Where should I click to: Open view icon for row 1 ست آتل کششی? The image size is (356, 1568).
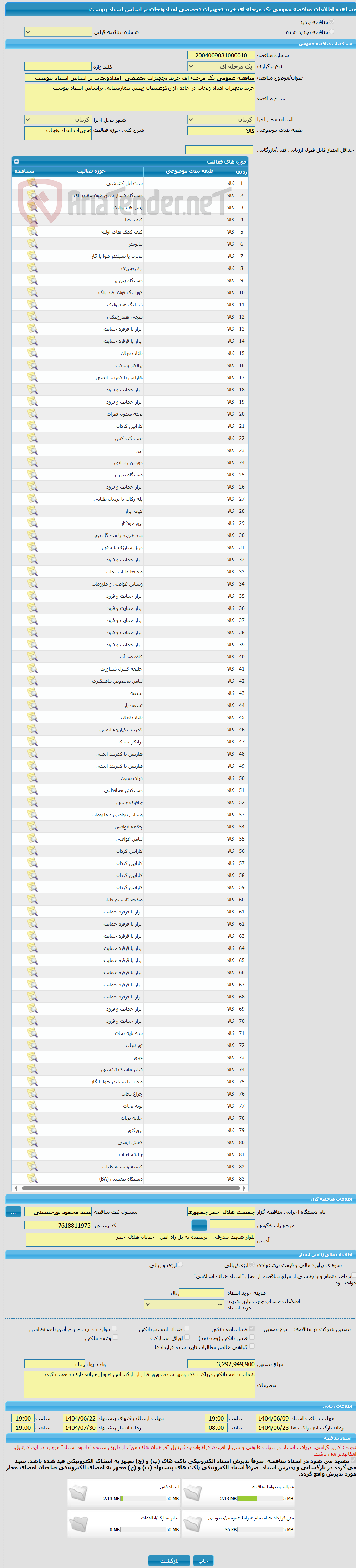(32, 183)
